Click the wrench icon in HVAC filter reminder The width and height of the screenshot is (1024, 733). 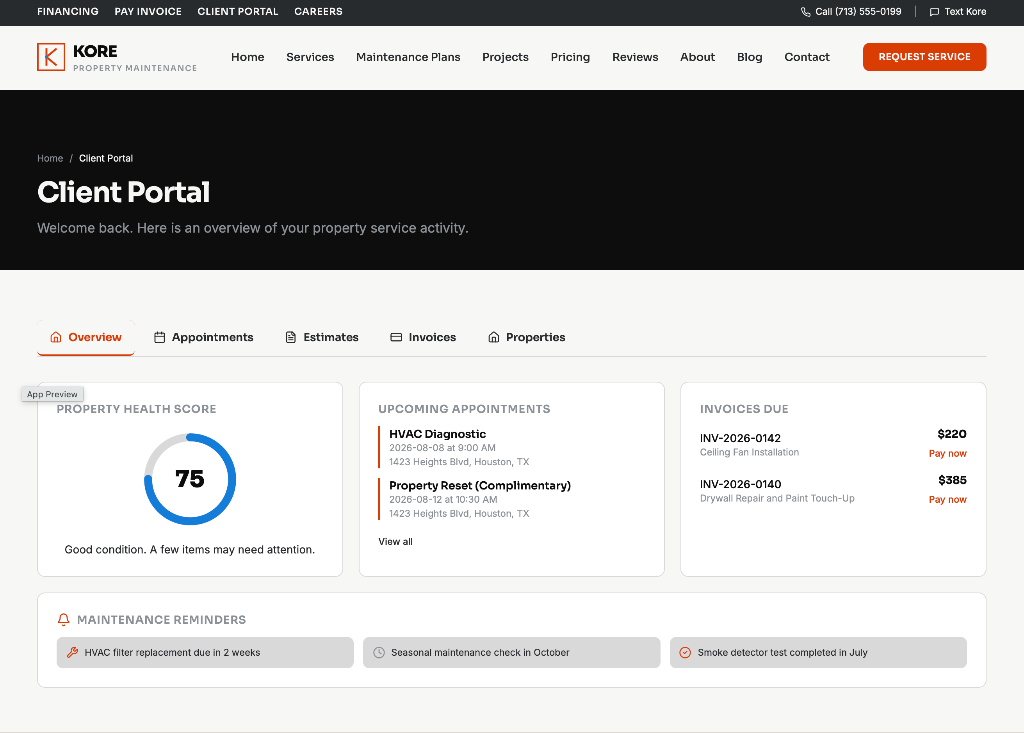(72, 652)
